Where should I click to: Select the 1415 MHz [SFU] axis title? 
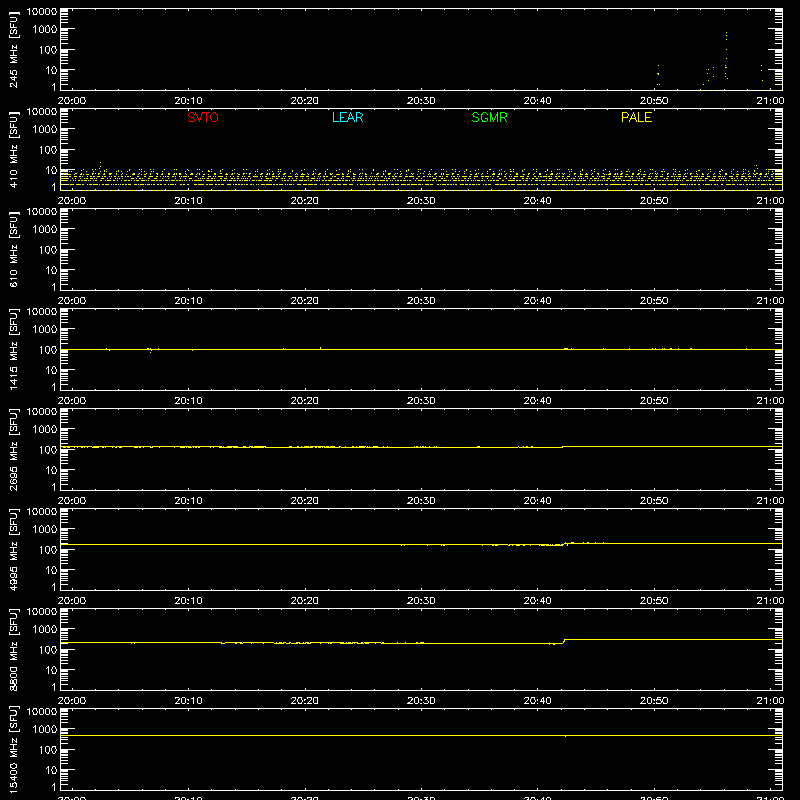(x=14, y=349)
